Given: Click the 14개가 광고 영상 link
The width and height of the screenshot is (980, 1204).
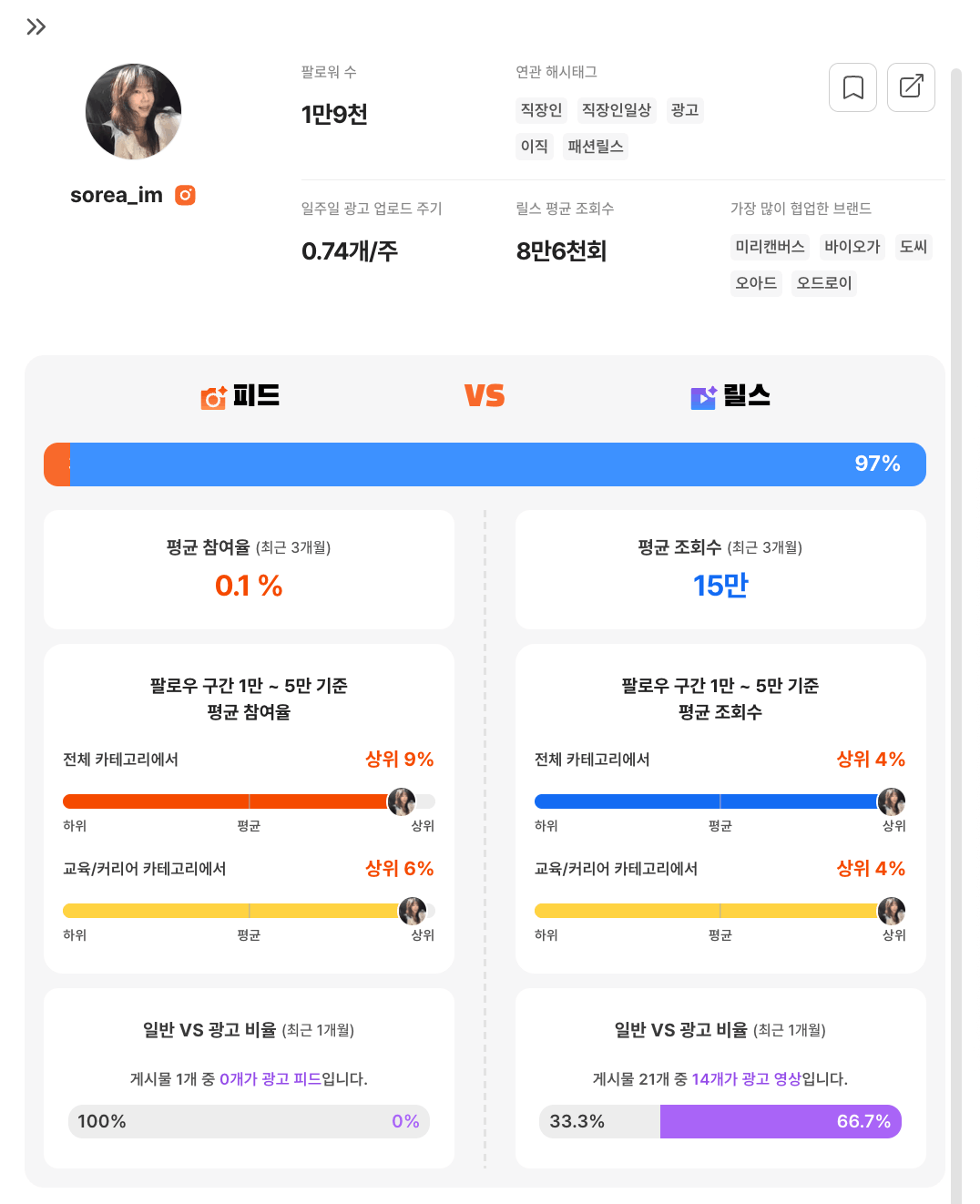Looking at the screenshot, I should [746, 1079].
